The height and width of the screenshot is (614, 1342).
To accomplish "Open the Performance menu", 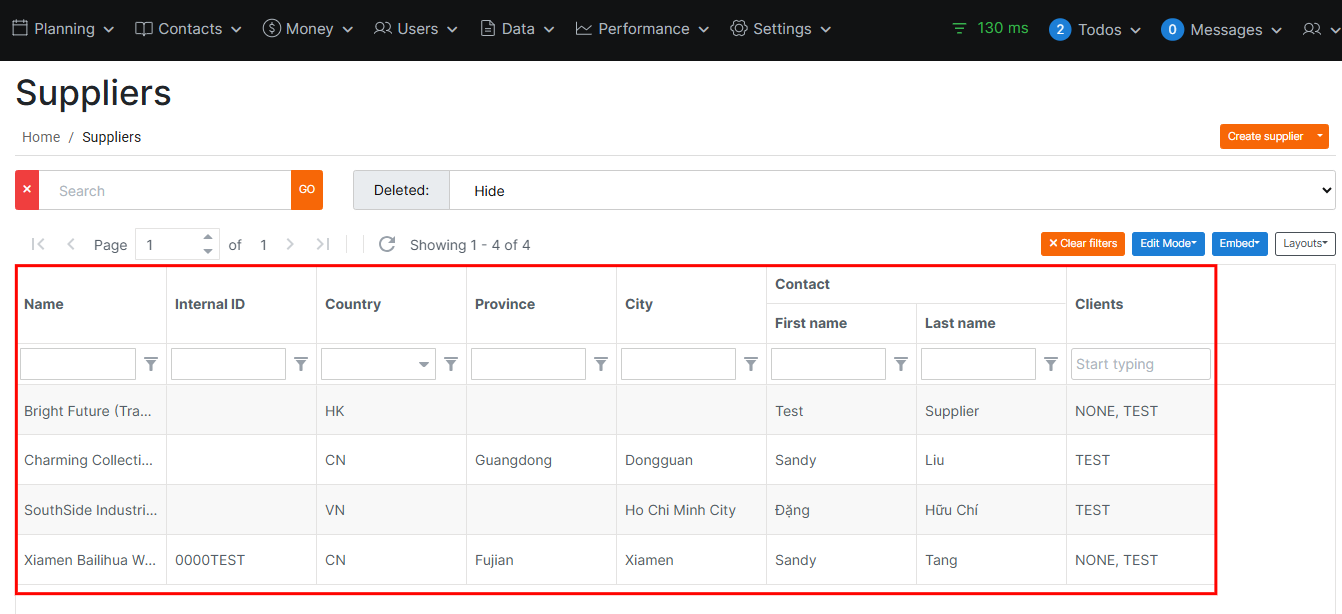I will (642, 29).
